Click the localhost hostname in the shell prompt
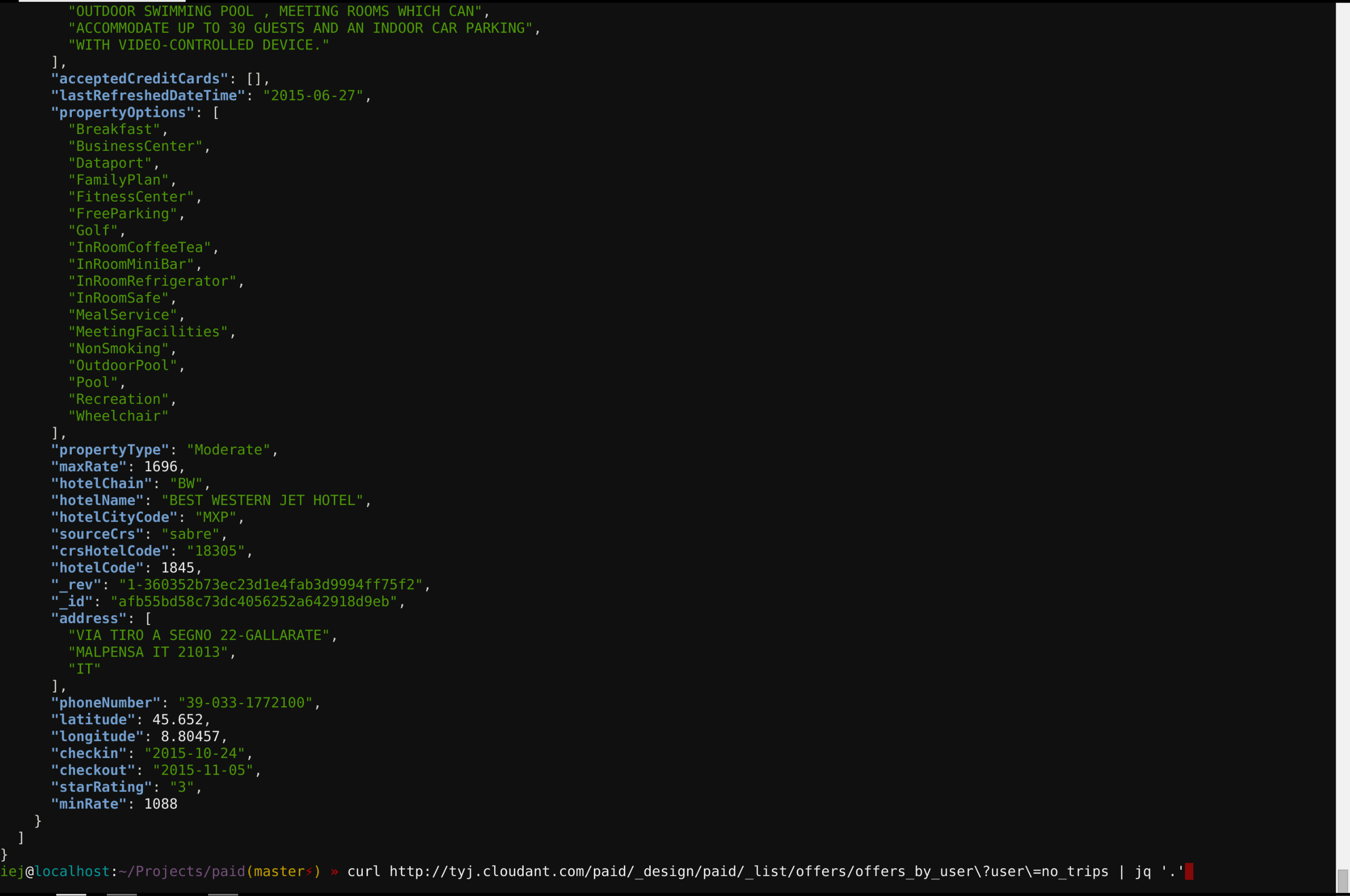 (72, 871)
